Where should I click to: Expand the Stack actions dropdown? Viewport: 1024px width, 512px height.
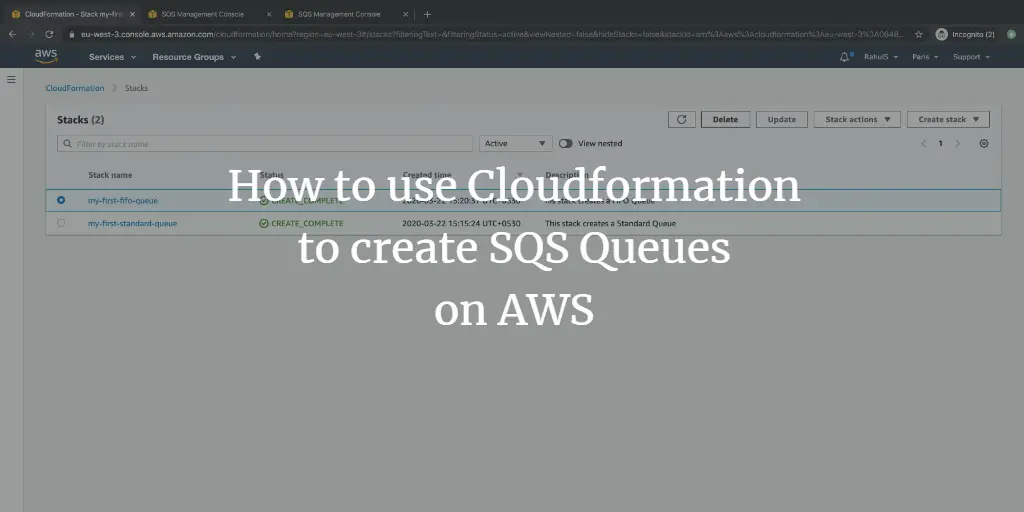(x=857, y=120)
